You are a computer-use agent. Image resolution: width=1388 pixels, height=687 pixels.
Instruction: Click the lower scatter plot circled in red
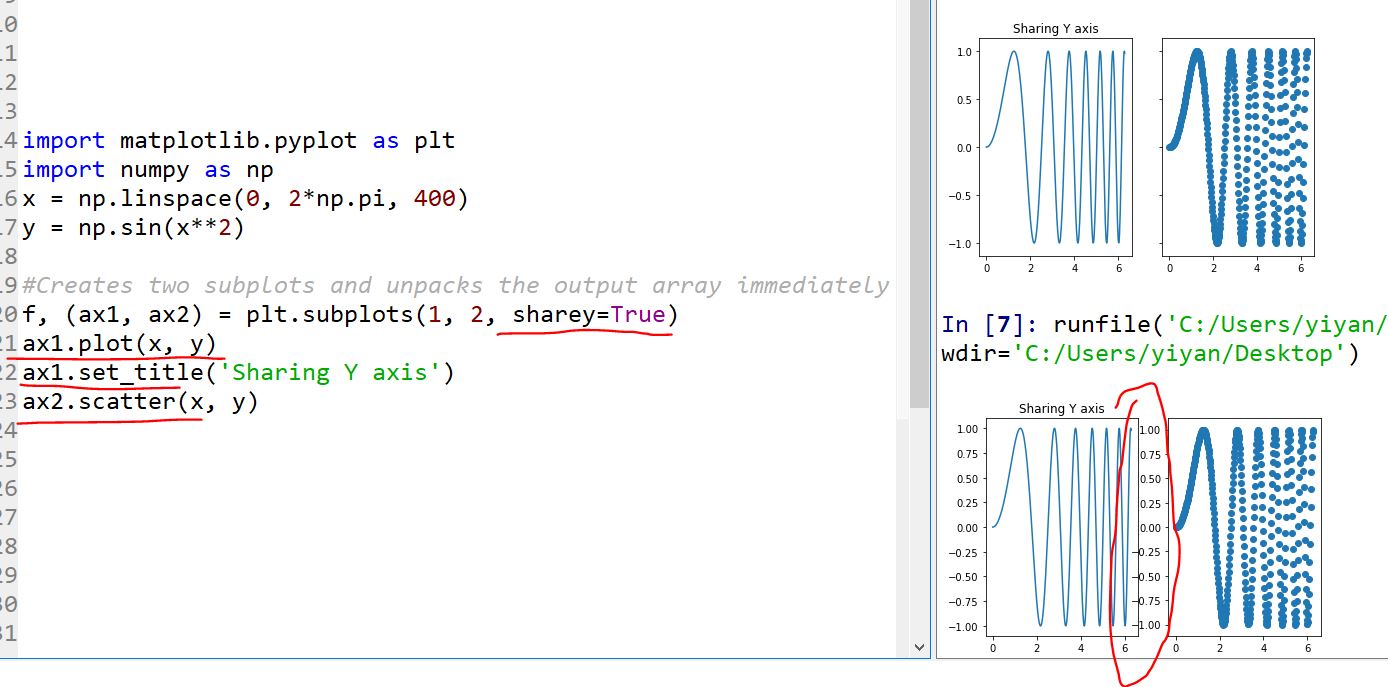pos(1244,527)
